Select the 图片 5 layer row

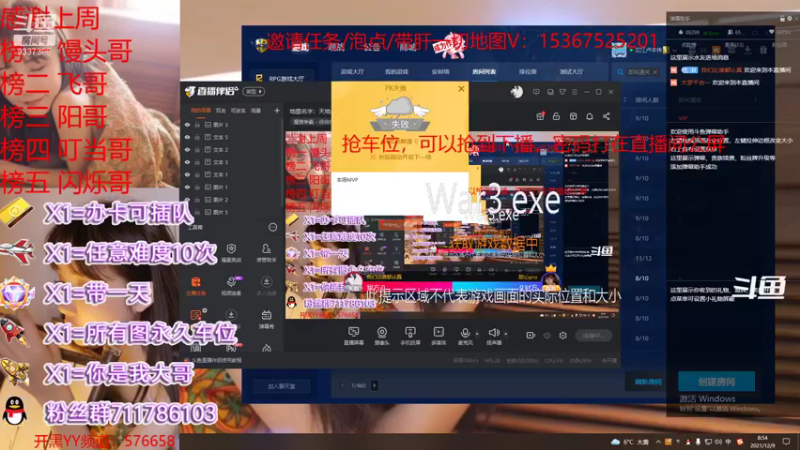pos(231,212)
